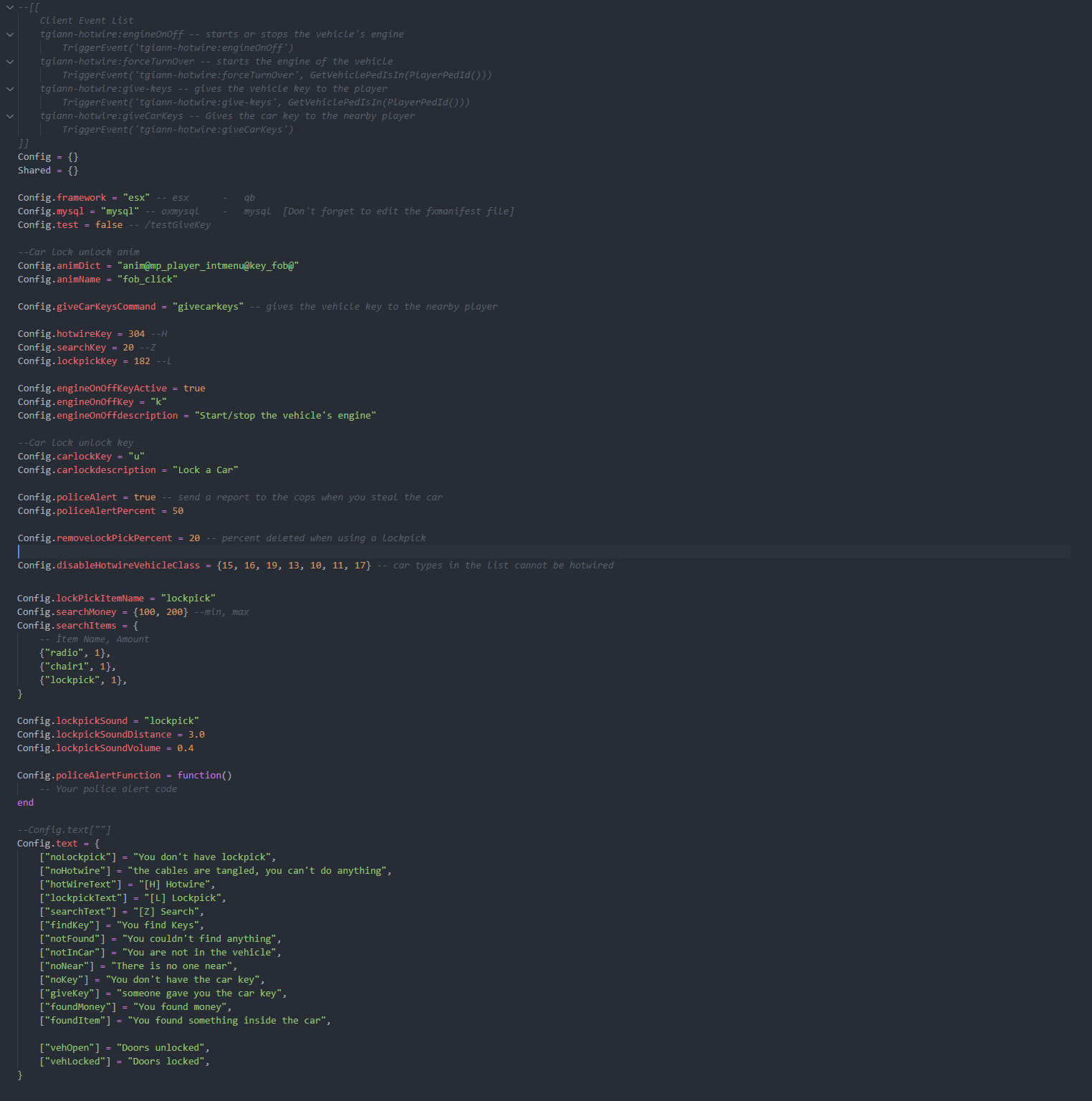Viewport: 1092px width, 1101px height.
Task: Click the "k" engineOnOffKey value
Action: tap(158, 402)
